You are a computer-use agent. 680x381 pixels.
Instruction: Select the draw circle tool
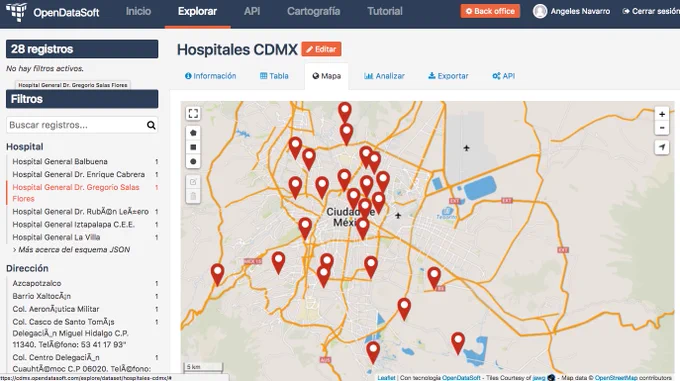coord(193,162)
